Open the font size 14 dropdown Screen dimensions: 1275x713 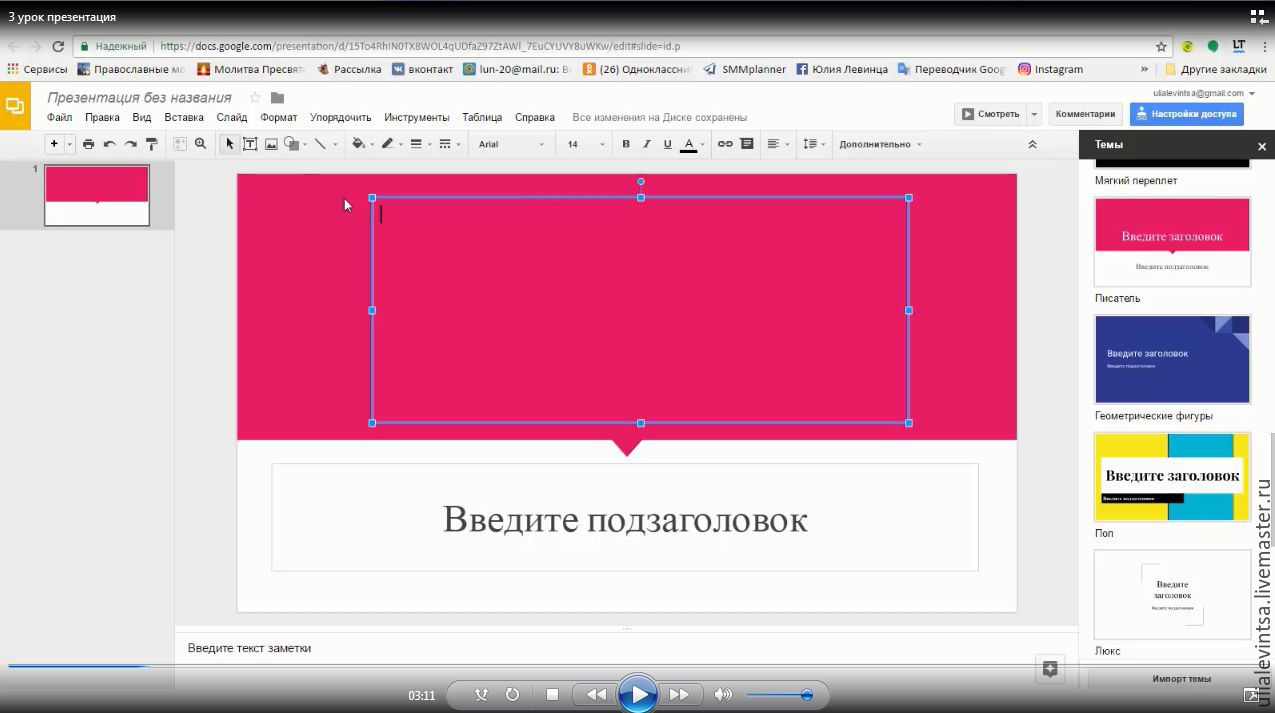(586, 144)
